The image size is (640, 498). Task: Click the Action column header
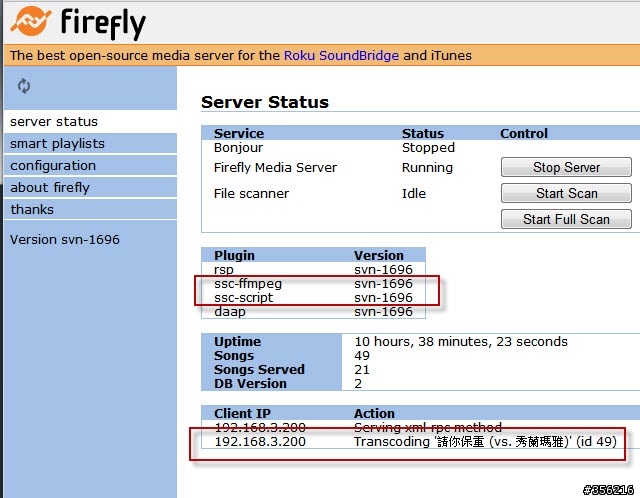click(x=374, y=414)
